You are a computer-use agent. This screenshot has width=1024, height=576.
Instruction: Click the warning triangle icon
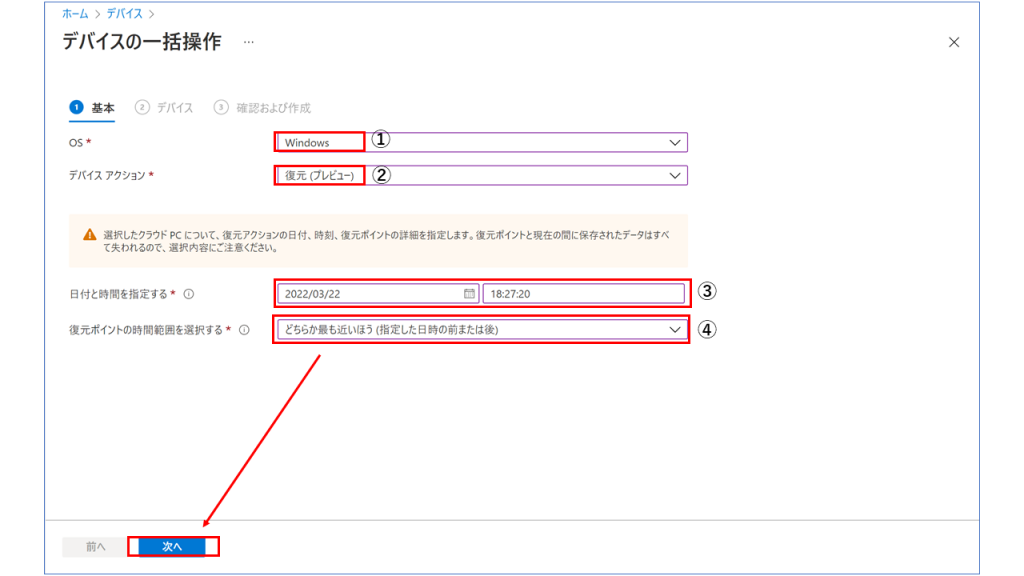coord(89,234)
